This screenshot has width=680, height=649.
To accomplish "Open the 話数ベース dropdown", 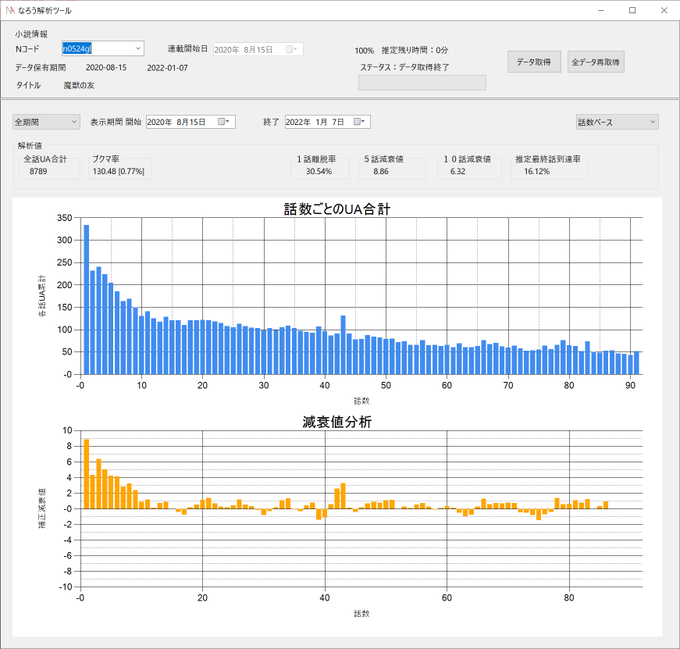I will click(616, 122).
